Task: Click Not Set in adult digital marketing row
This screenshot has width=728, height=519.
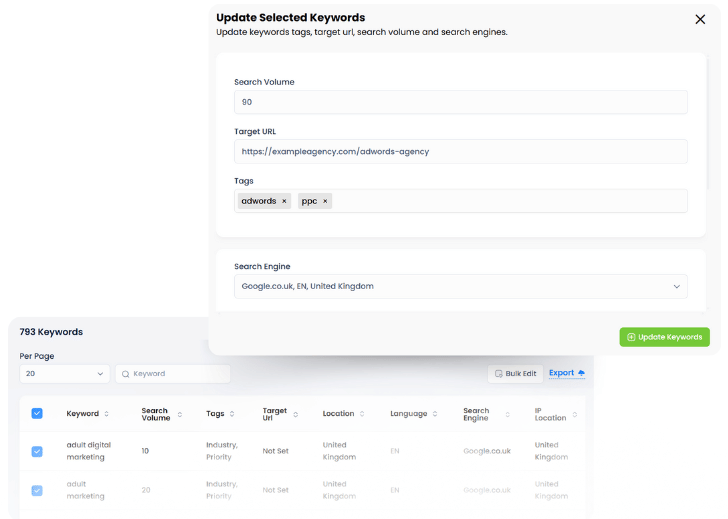Action: (x=275, y=451)
